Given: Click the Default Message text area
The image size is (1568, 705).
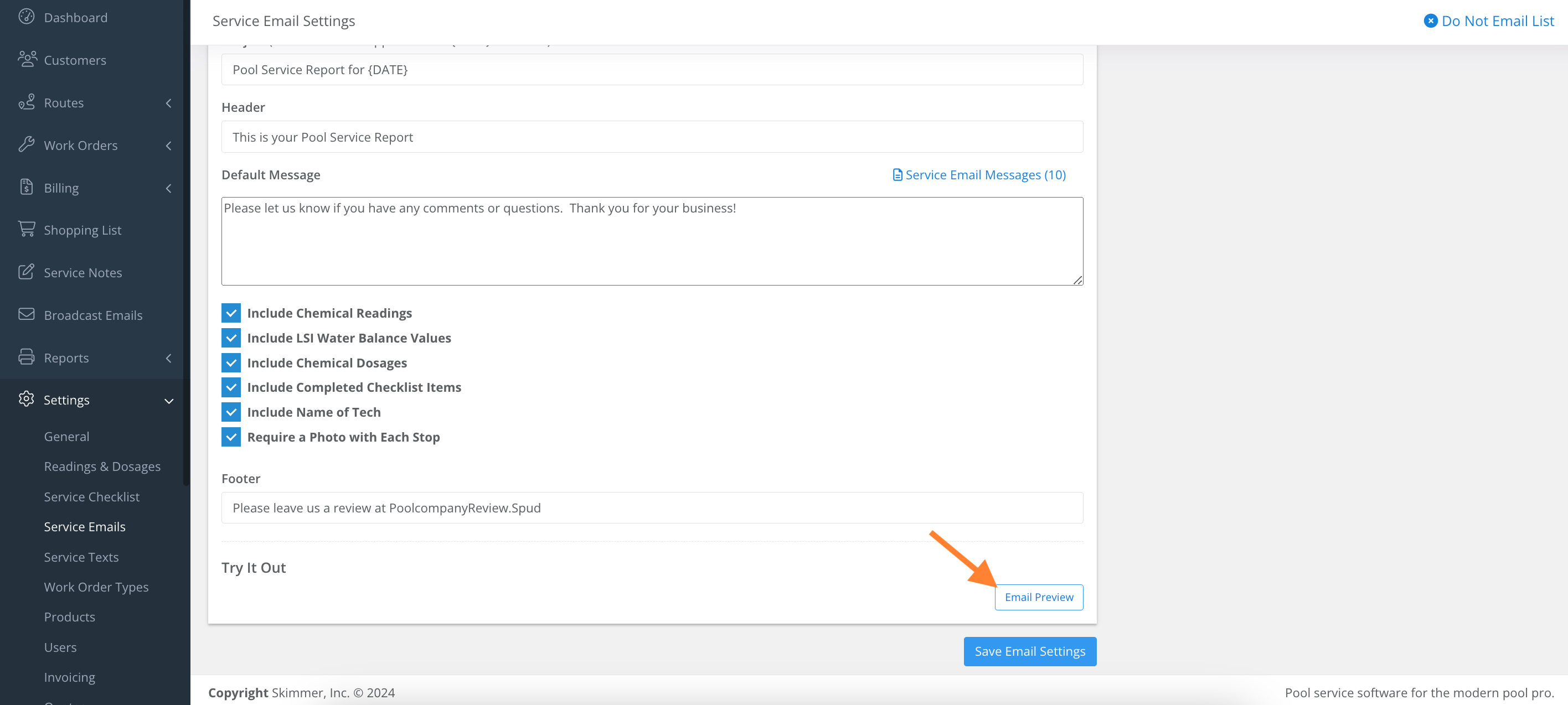Looking at the screenshot, I should click(x=652, y=241).
